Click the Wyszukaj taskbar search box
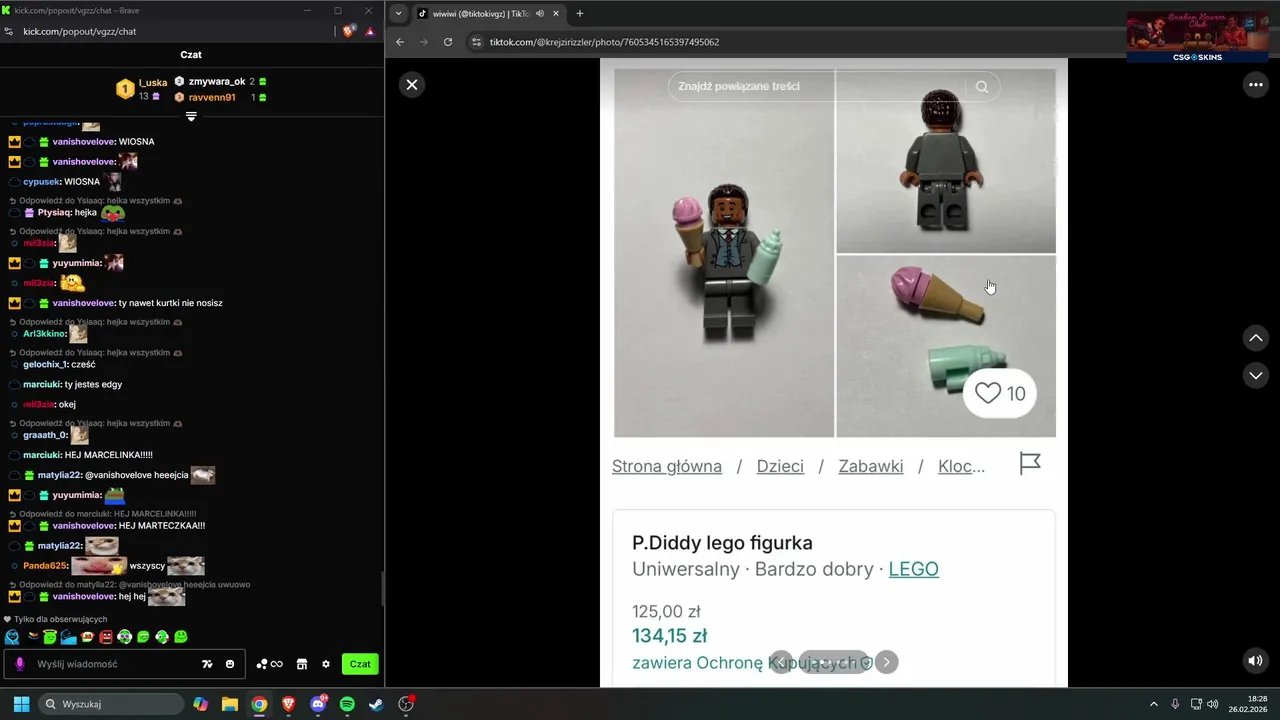Viewport: 1280px width, 720px height. tap(111, 704)
